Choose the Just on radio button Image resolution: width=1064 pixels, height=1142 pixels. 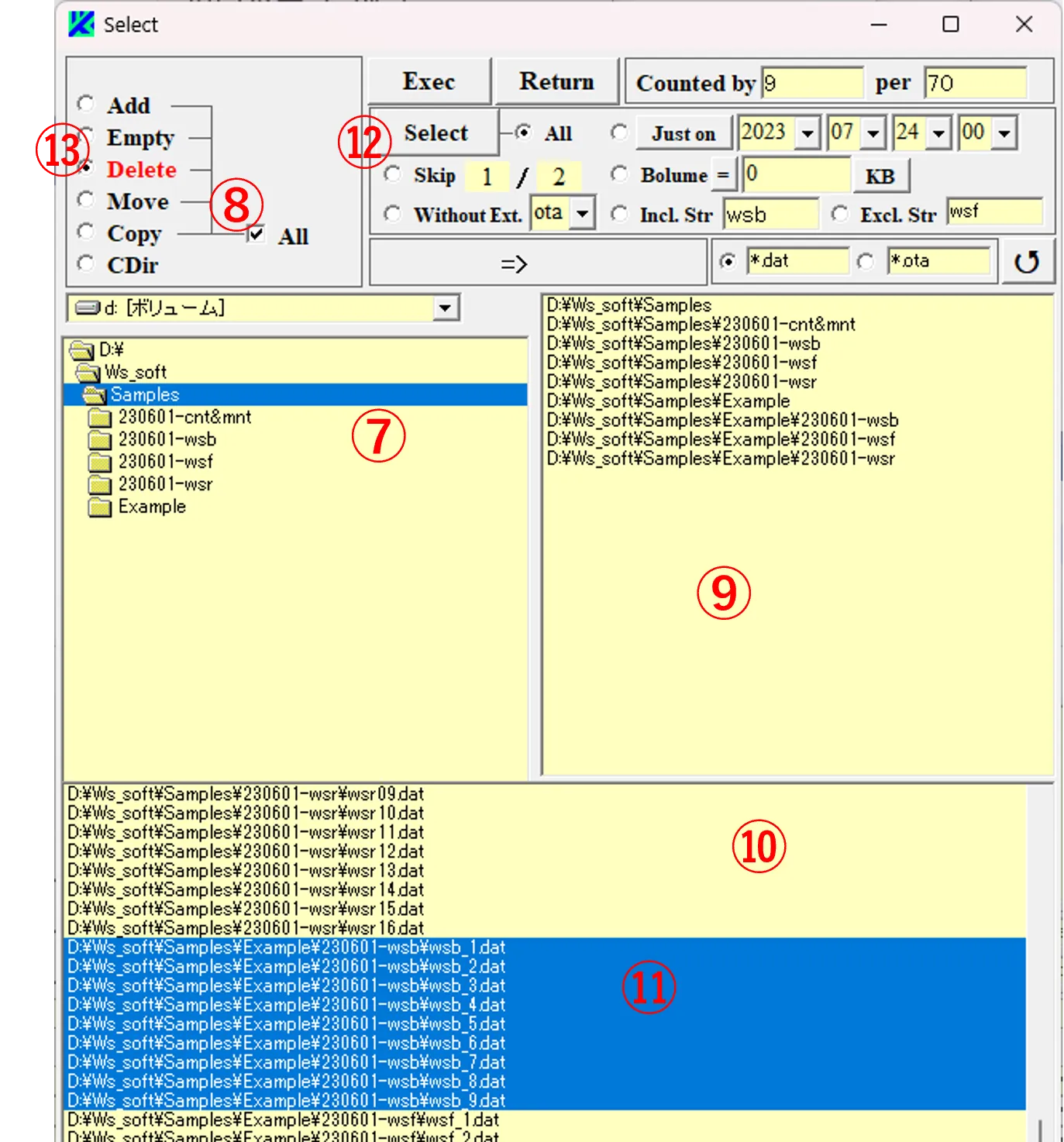pos(618,132)
